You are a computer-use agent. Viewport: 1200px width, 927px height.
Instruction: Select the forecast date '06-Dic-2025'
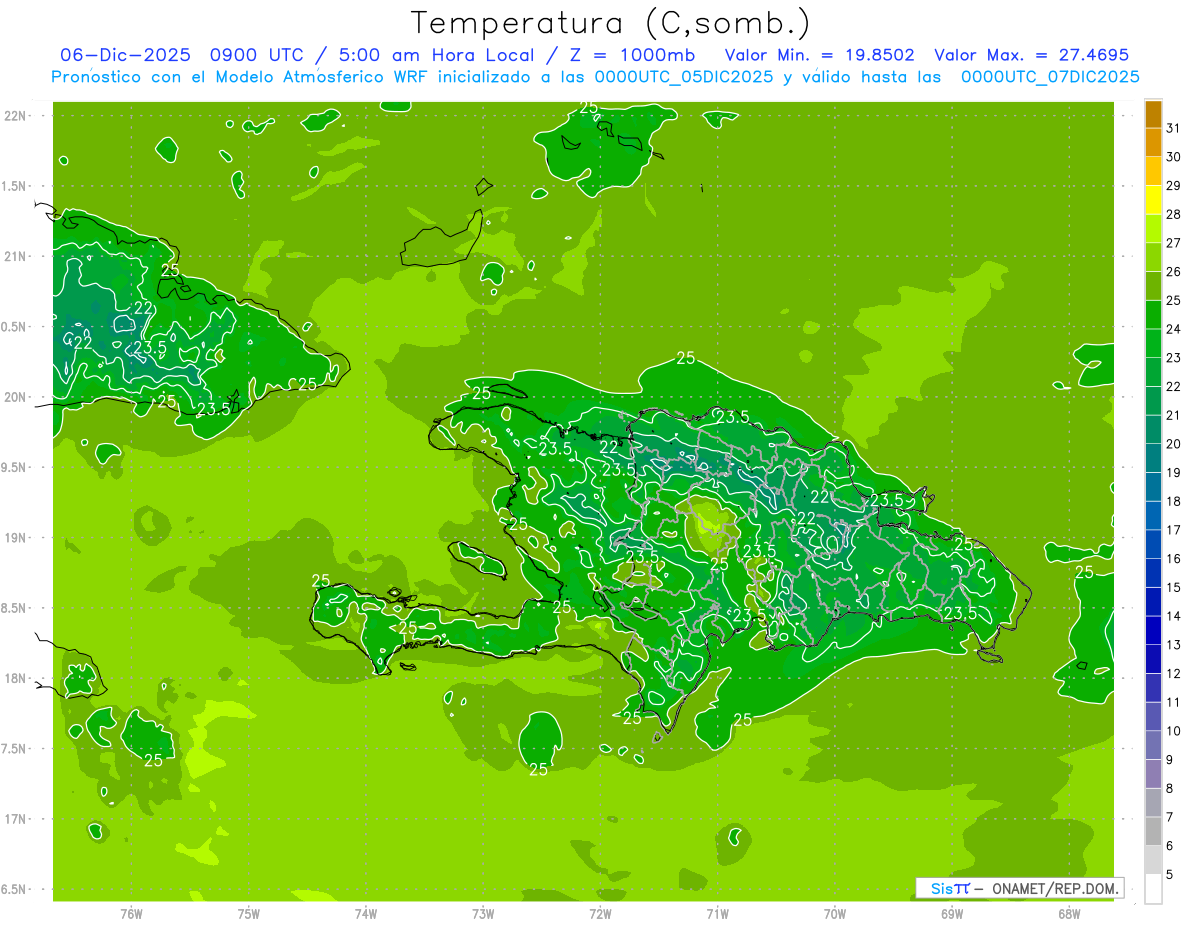128,55
